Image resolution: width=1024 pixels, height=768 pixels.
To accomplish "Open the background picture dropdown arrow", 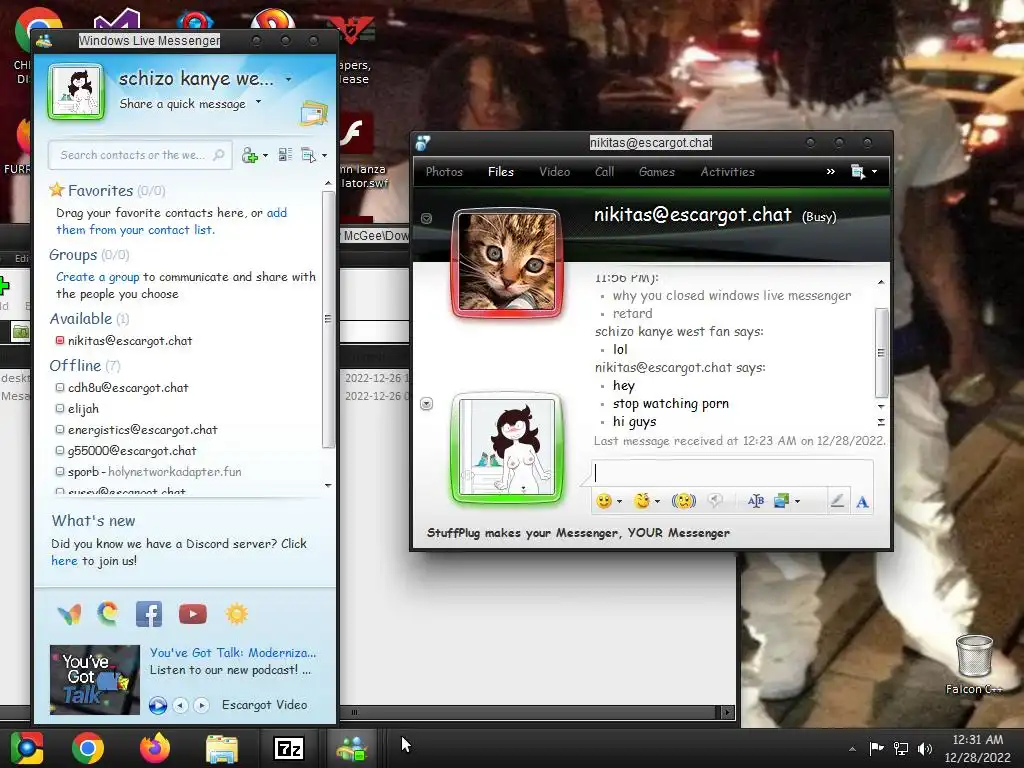I will coord(797,502).
